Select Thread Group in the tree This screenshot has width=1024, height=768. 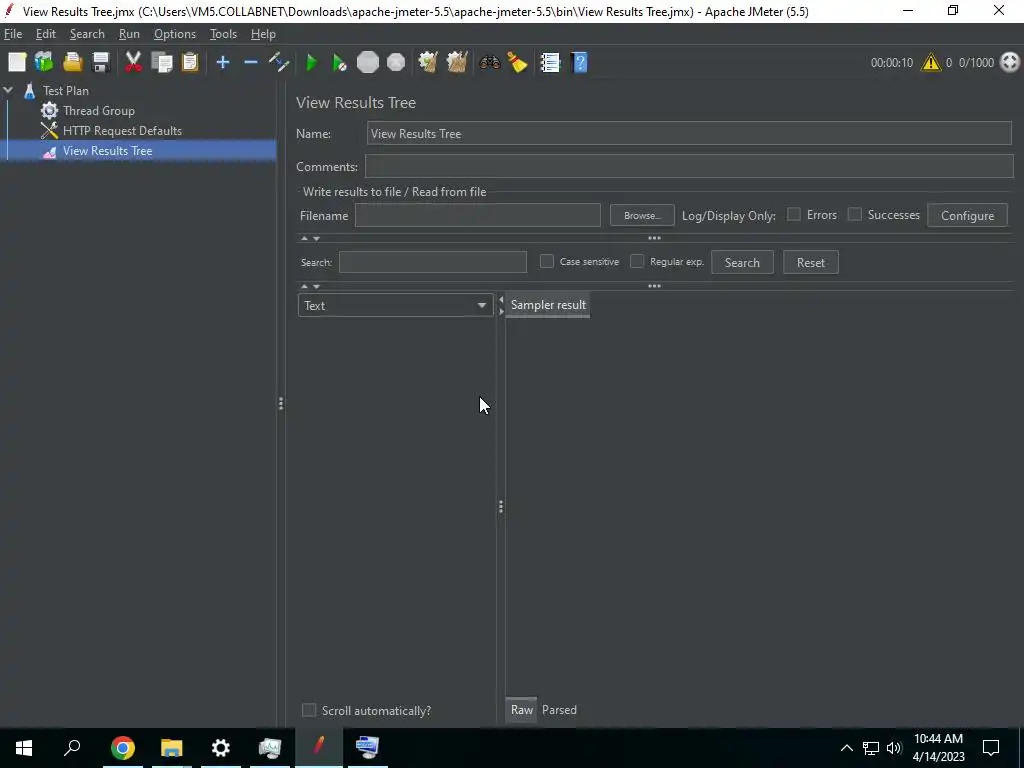(x=99, y=110)
